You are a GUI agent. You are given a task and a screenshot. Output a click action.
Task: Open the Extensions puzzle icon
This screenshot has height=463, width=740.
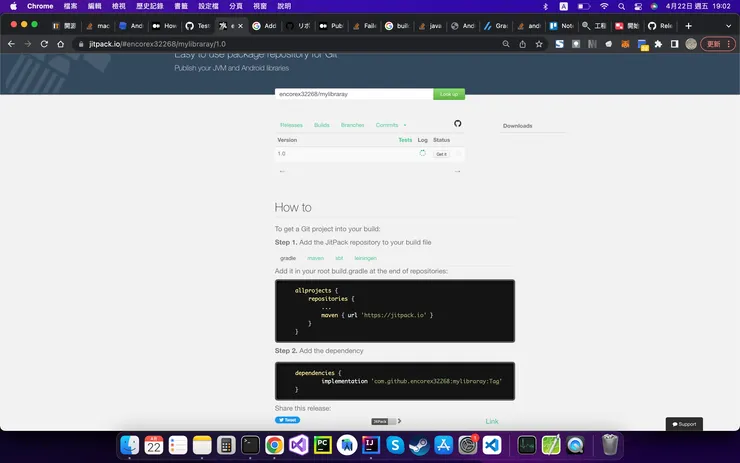(658, 44)
